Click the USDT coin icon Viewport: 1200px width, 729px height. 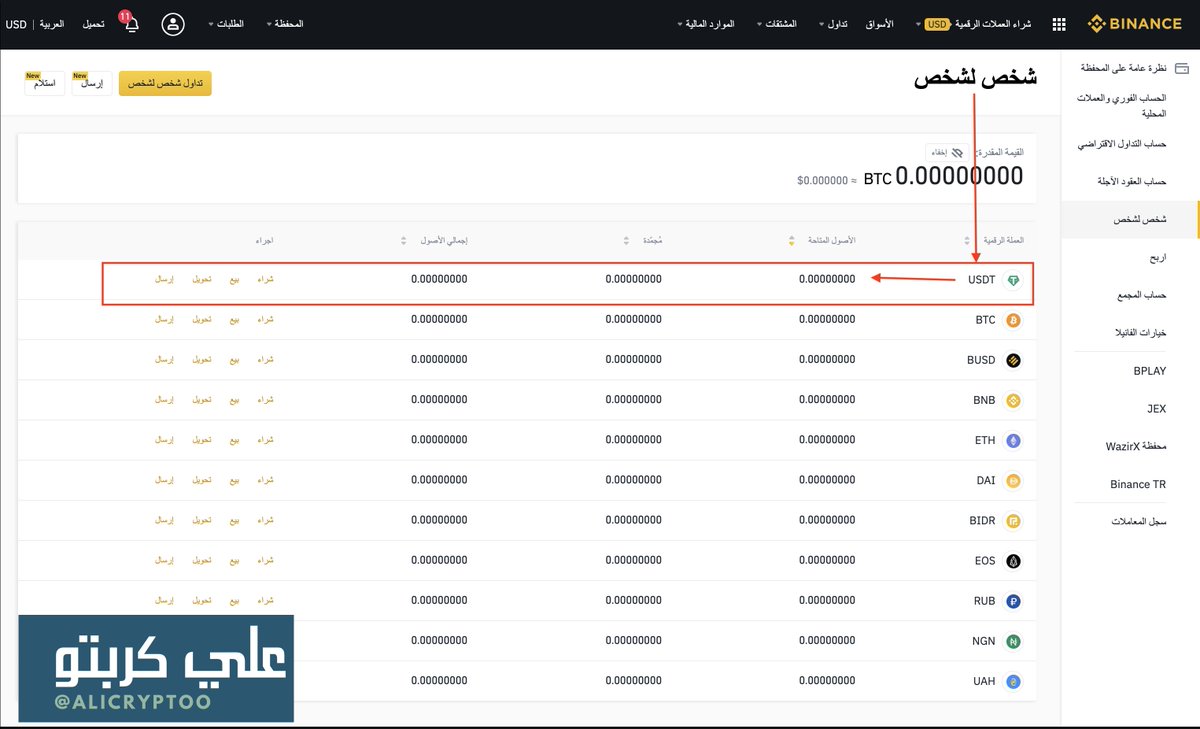point(1013,280)
